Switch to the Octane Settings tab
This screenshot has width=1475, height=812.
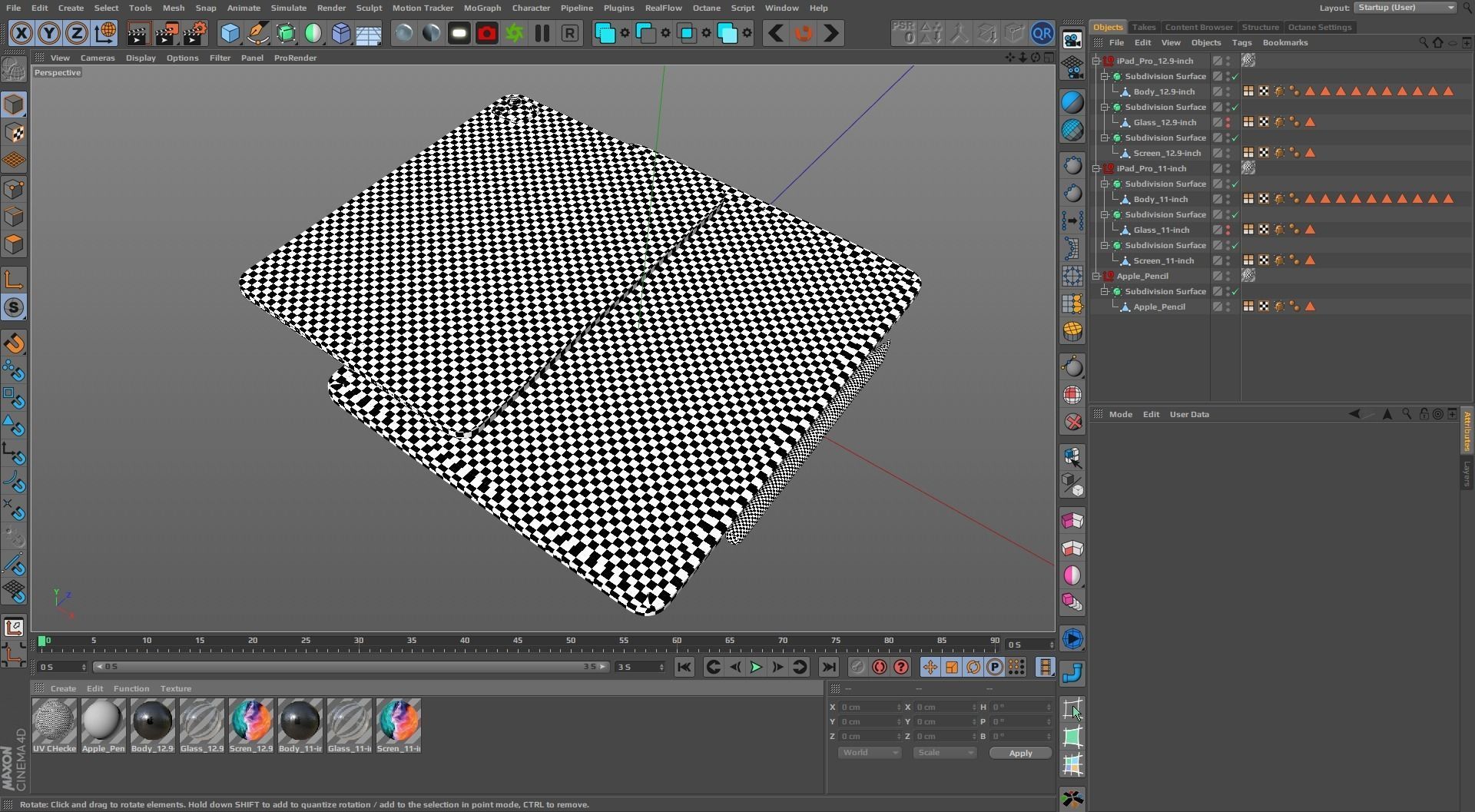1319,27
